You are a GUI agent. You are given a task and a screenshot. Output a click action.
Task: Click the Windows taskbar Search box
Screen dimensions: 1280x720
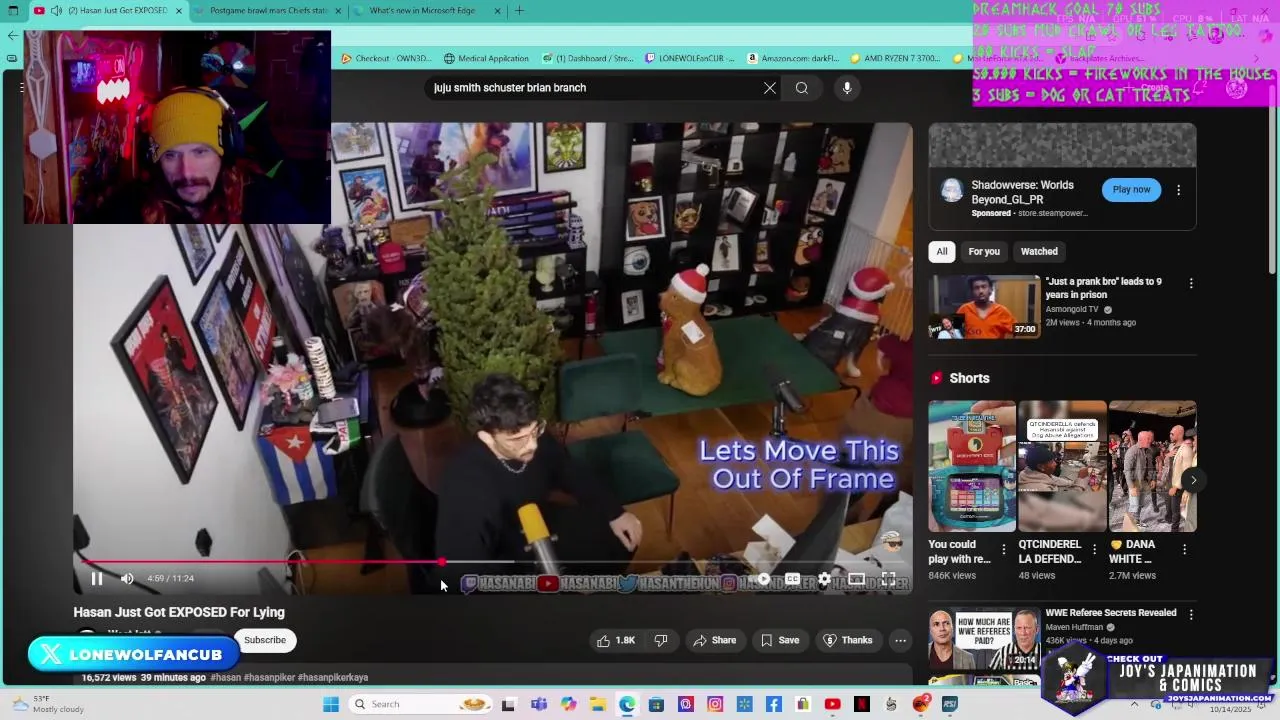[x=419, y=704]
